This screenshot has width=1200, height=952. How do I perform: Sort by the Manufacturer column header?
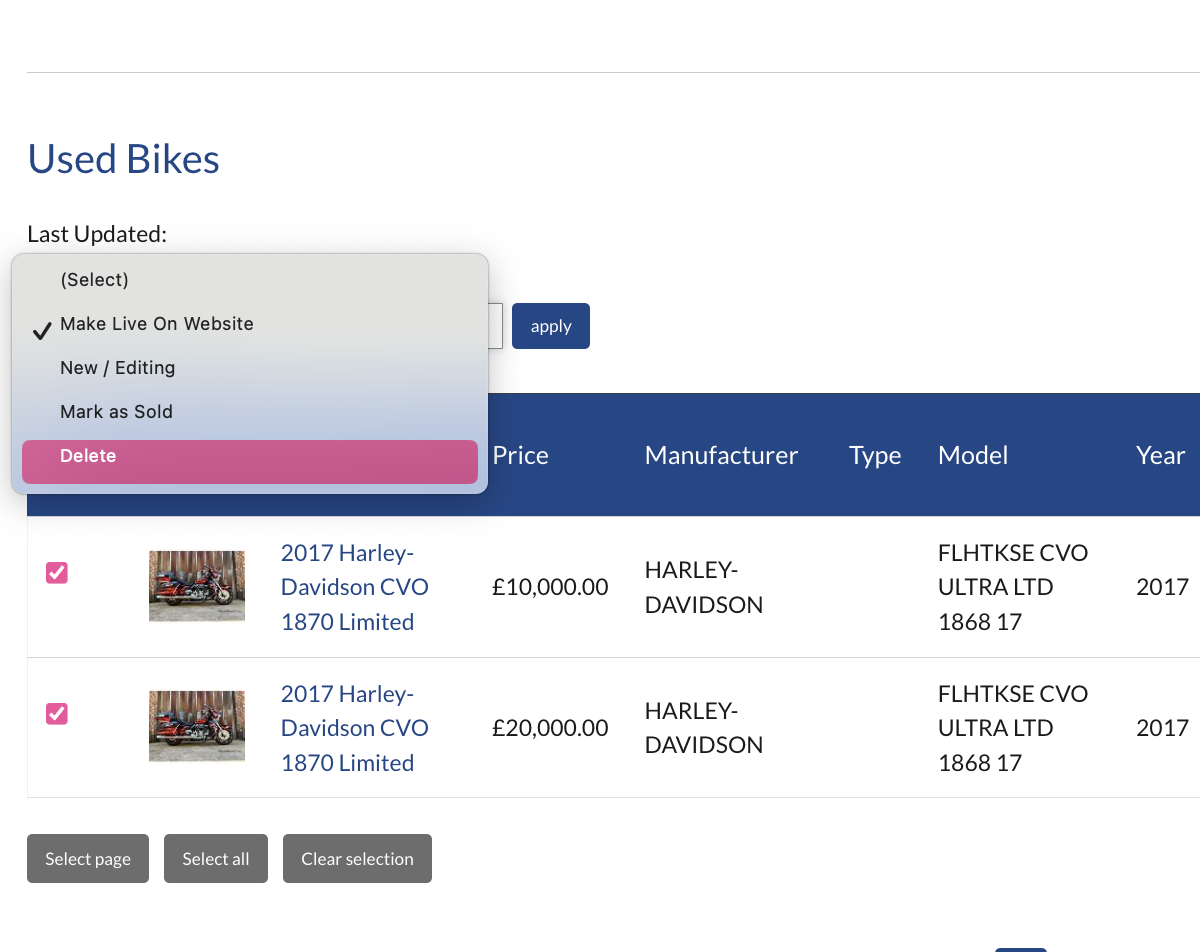coord(721,456)
